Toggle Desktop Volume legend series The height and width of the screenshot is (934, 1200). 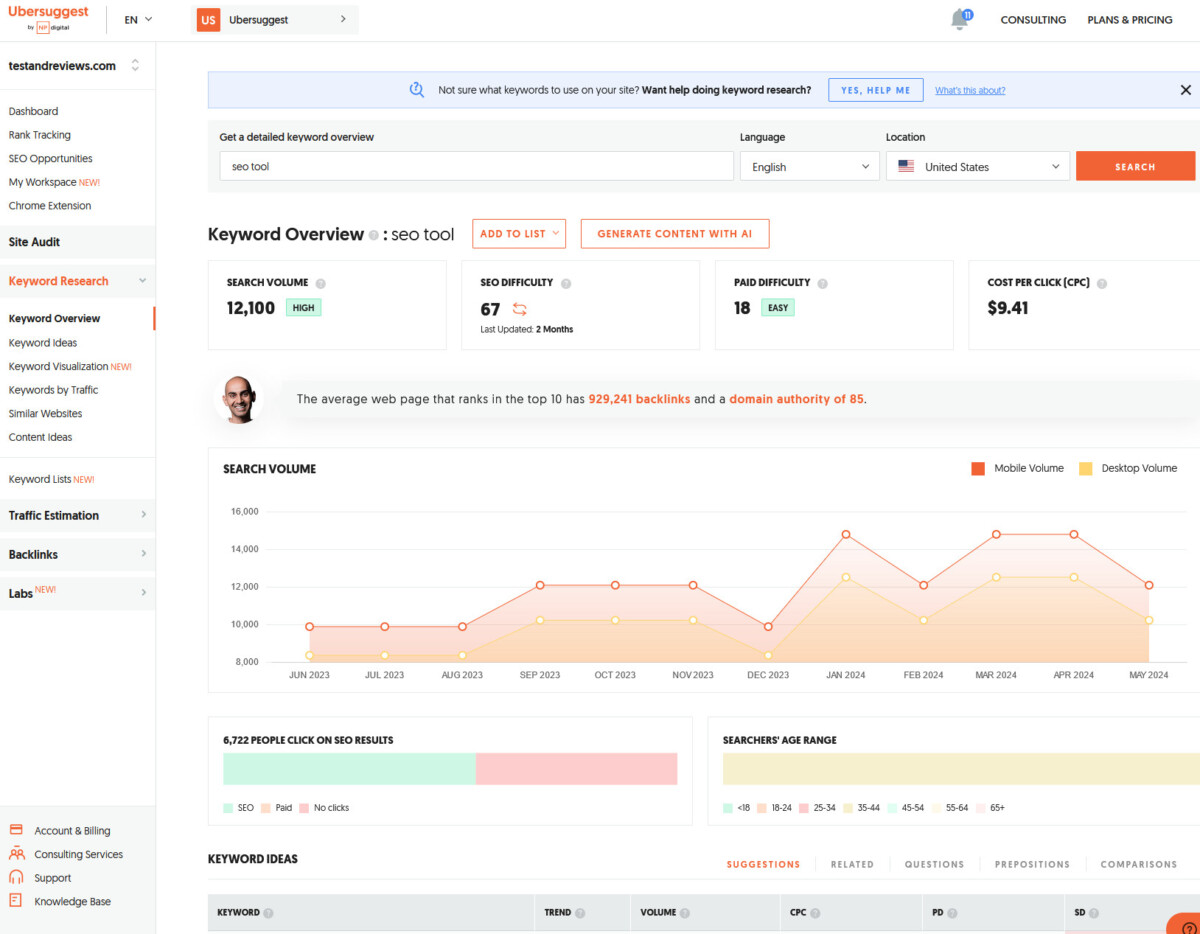(1128, 468)
